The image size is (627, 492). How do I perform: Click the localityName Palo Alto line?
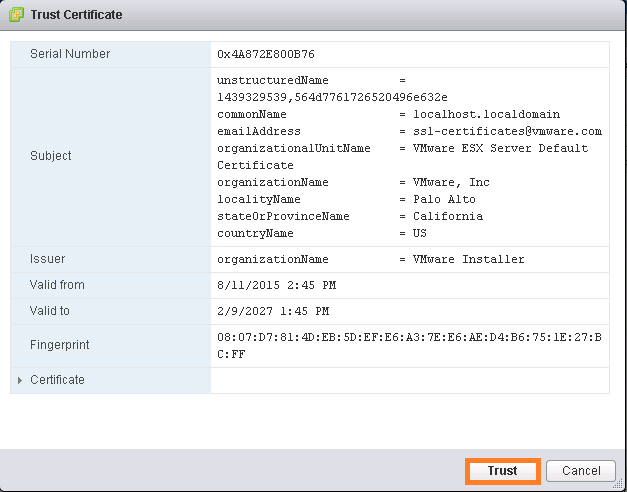tap(346, 199)
